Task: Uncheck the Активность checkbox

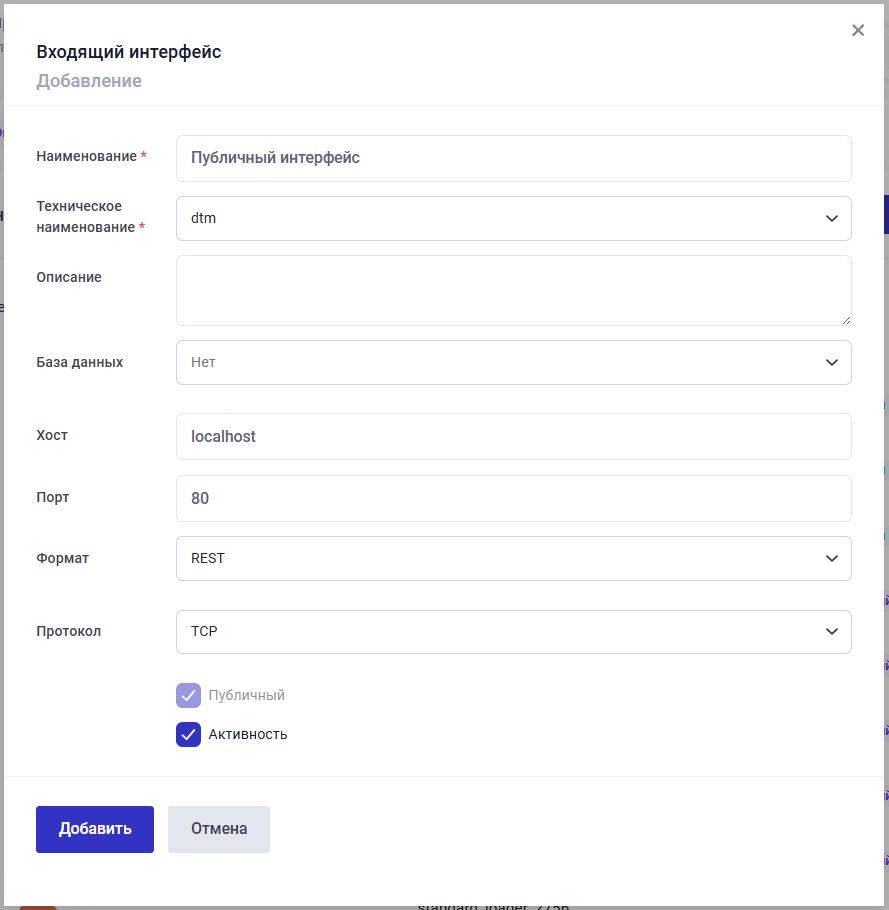Action: tap(189, 734)
